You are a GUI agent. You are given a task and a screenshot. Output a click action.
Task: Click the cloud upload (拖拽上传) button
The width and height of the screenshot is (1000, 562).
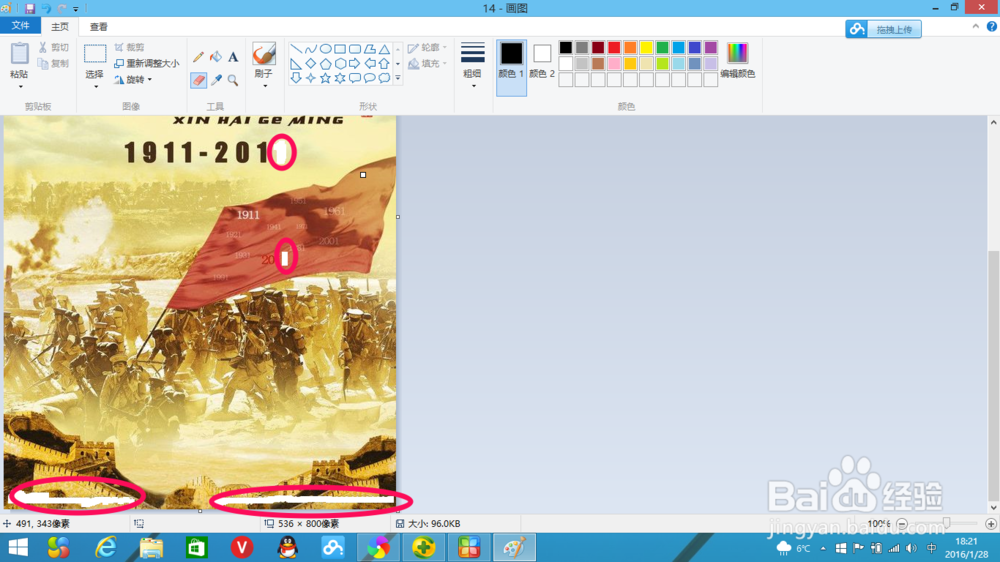pyautogui.click(x=883, y=29)
